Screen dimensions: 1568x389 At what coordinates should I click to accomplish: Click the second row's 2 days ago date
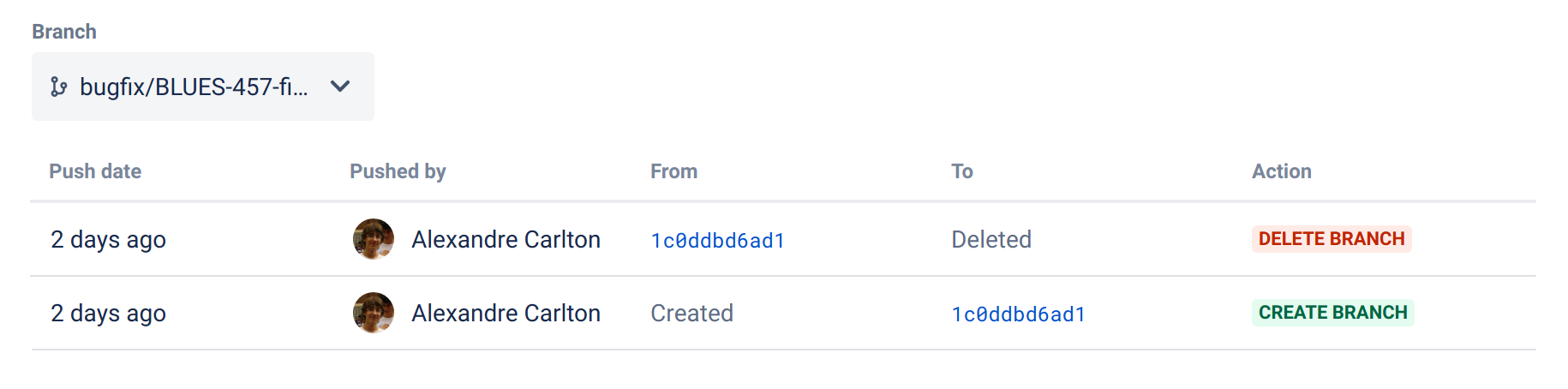108,313
